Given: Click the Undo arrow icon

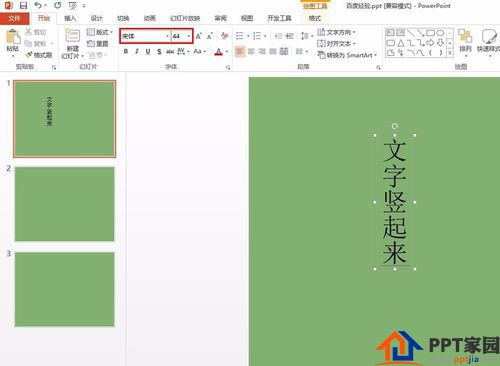Looking at the screenshot, I should tap(38, 5).
